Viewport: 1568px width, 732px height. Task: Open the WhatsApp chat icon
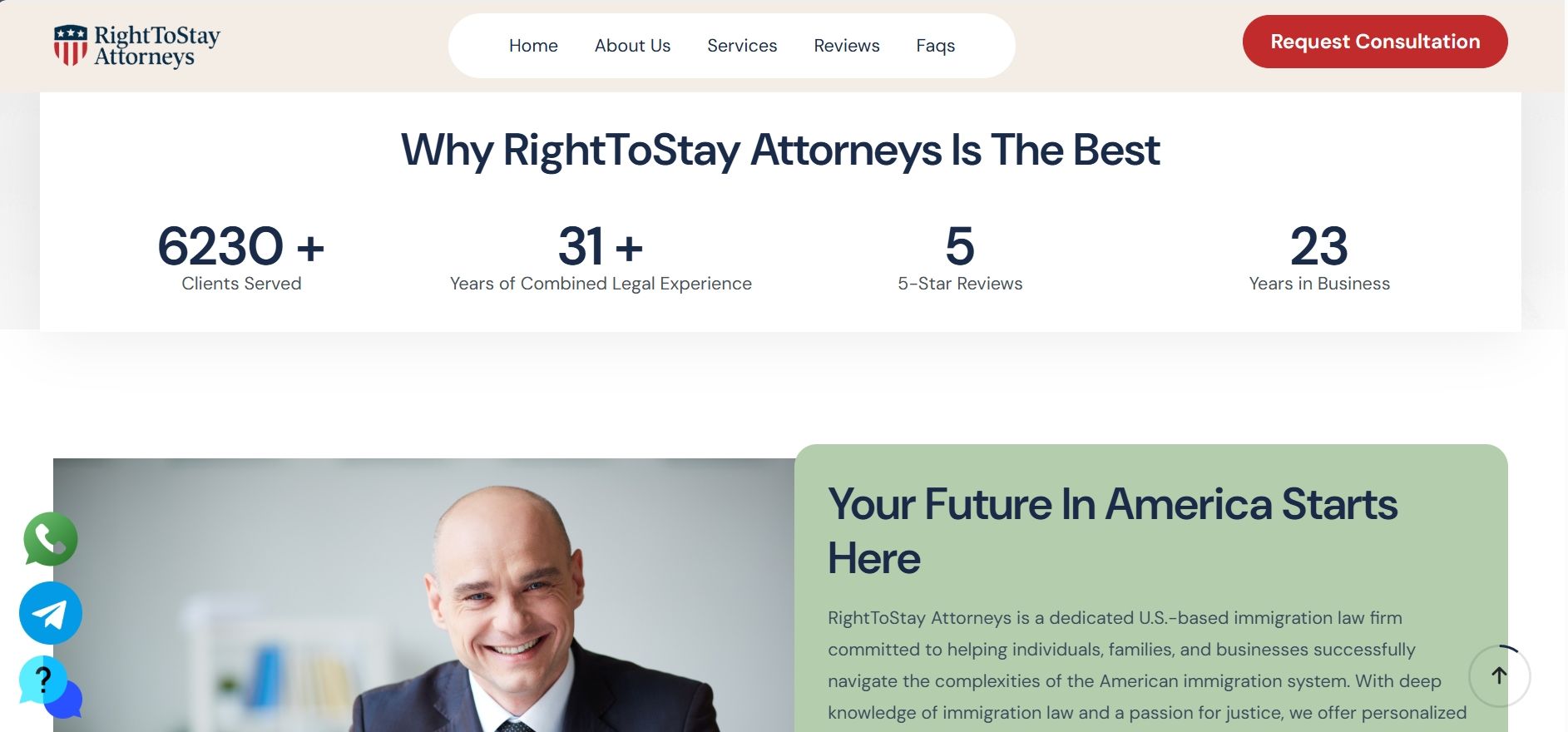point(51,539)
